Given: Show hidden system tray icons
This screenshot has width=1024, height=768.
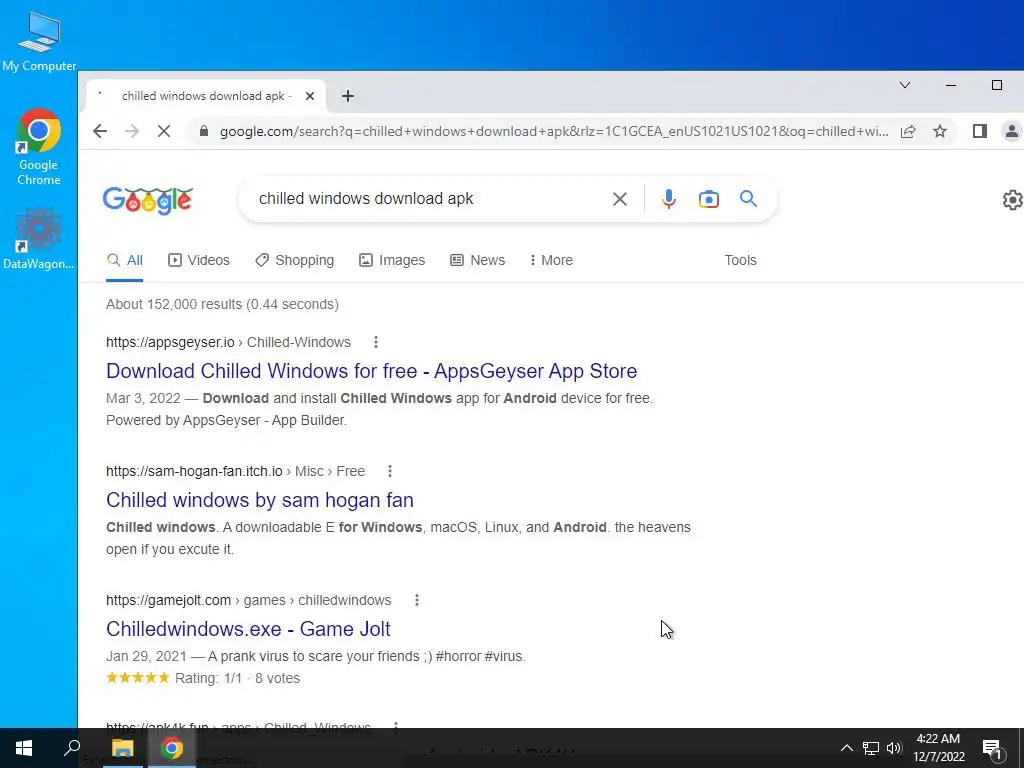Looking at the screenshot, I should coord(846,748).
